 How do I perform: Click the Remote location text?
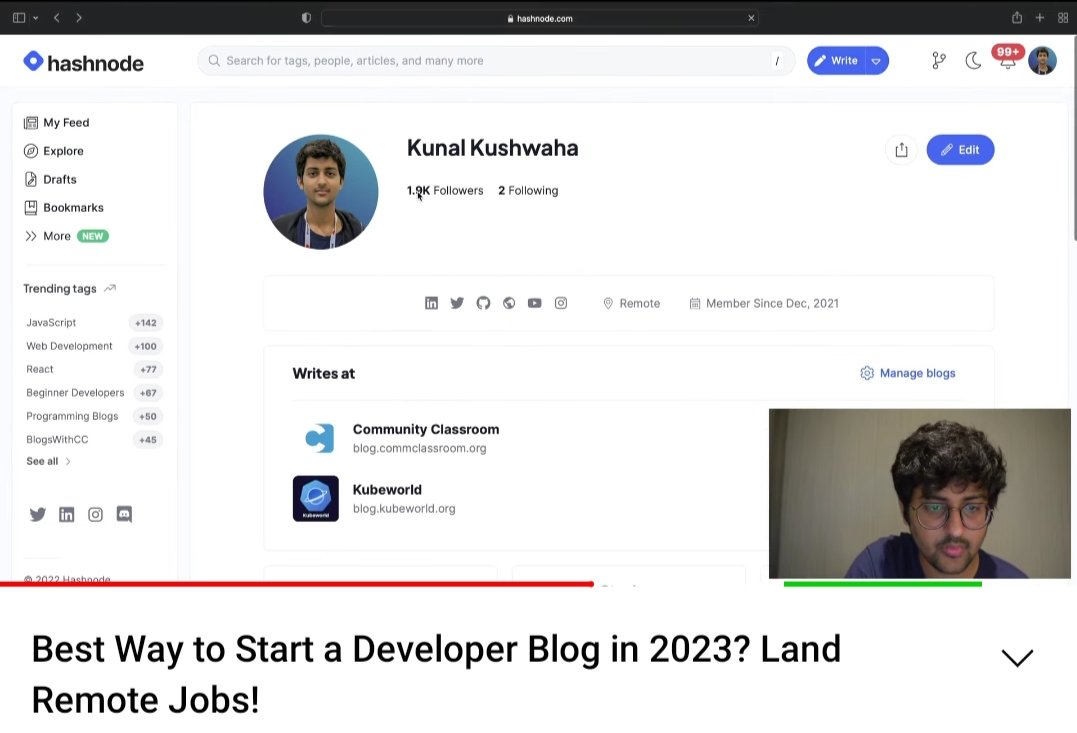(639, 304)
